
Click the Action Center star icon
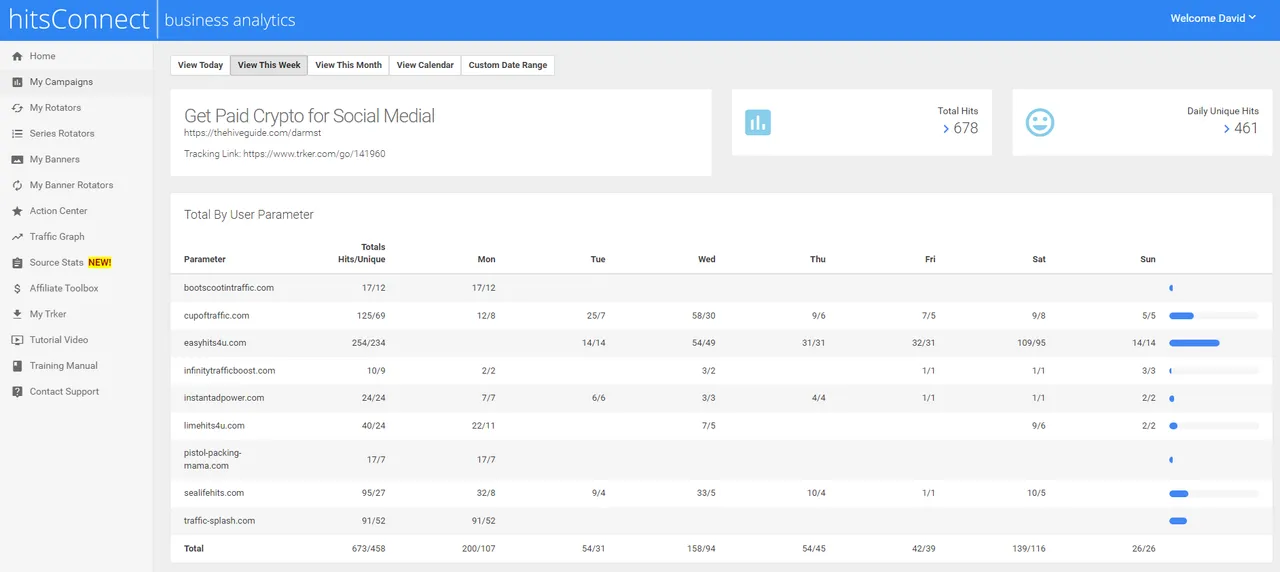click(17, 211)
